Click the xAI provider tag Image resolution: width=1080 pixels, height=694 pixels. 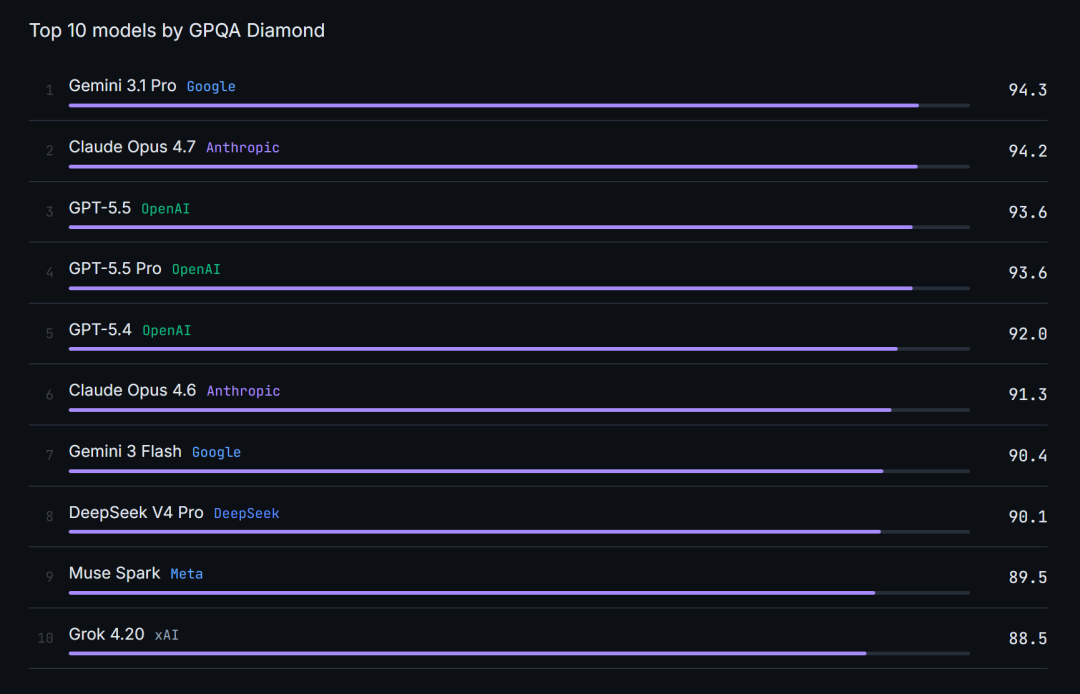[x=167, y=635]
